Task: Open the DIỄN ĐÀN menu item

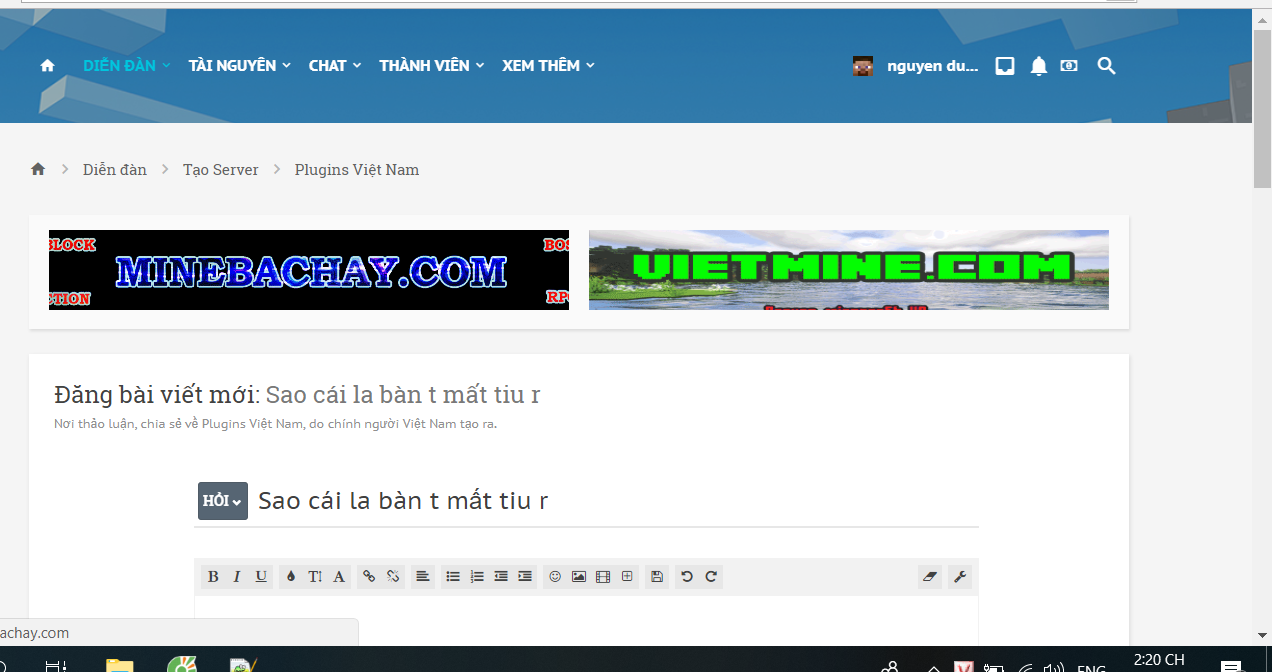Action: click(x=118, y=65)
